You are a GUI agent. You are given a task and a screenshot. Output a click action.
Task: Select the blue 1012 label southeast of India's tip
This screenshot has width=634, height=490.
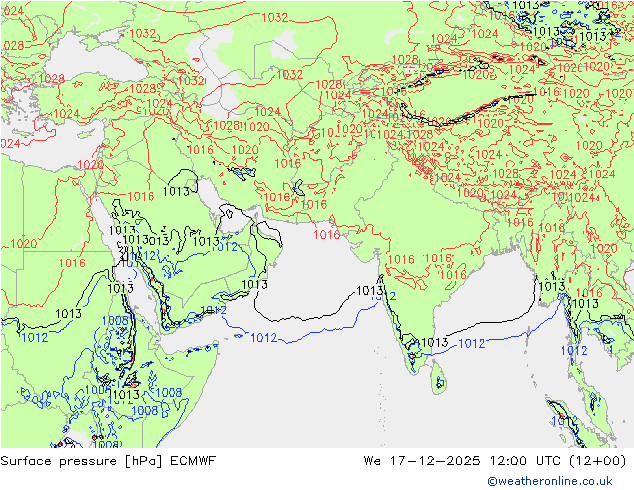(x=471, y=344)
